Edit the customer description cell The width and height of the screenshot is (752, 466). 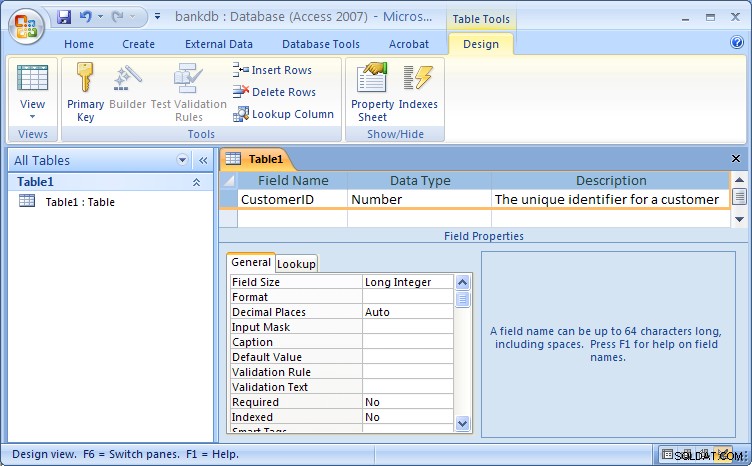611,199
